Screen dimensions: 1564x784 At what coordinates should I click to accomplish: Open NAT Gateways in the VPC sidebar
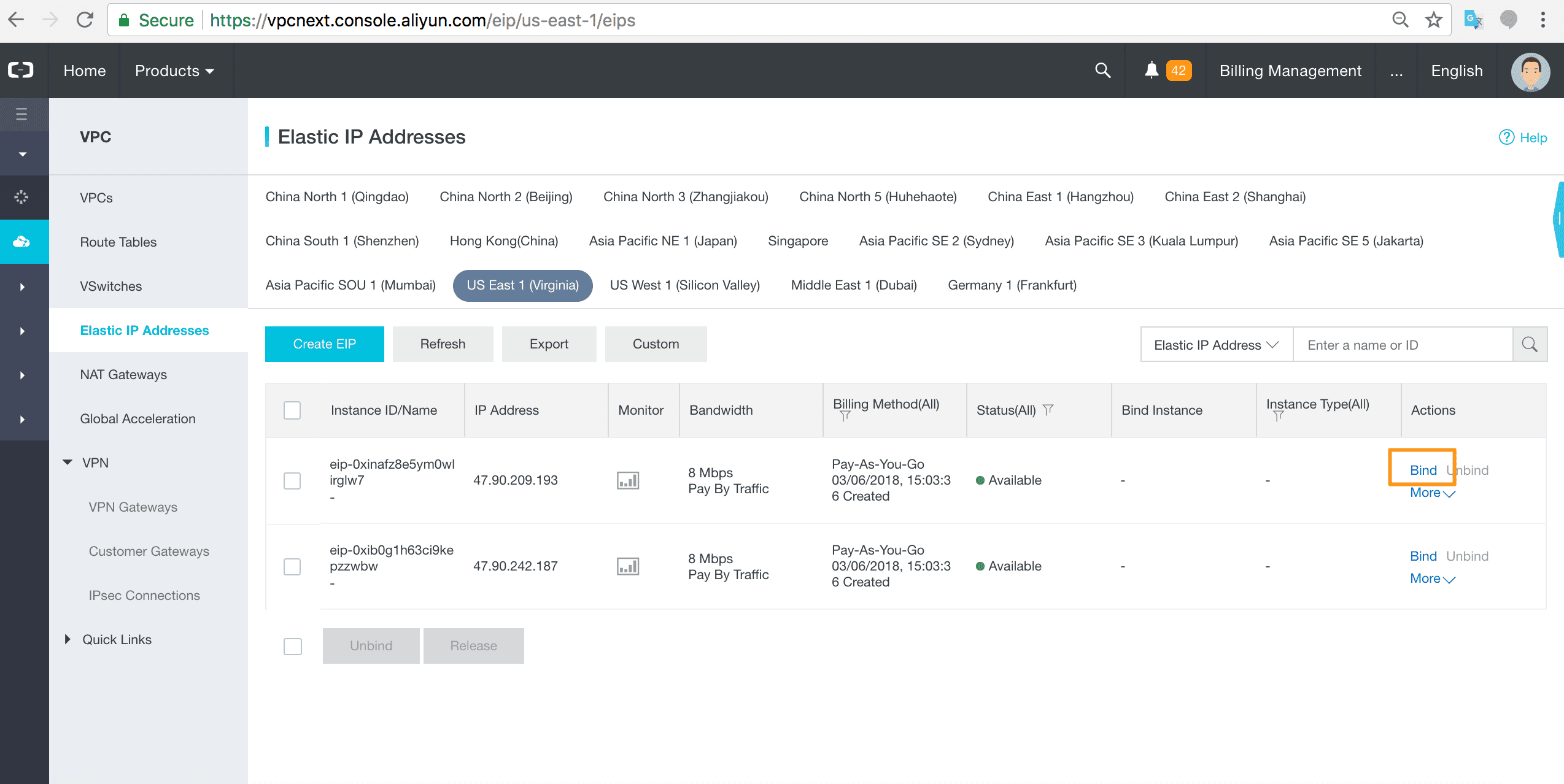(123, 374)
